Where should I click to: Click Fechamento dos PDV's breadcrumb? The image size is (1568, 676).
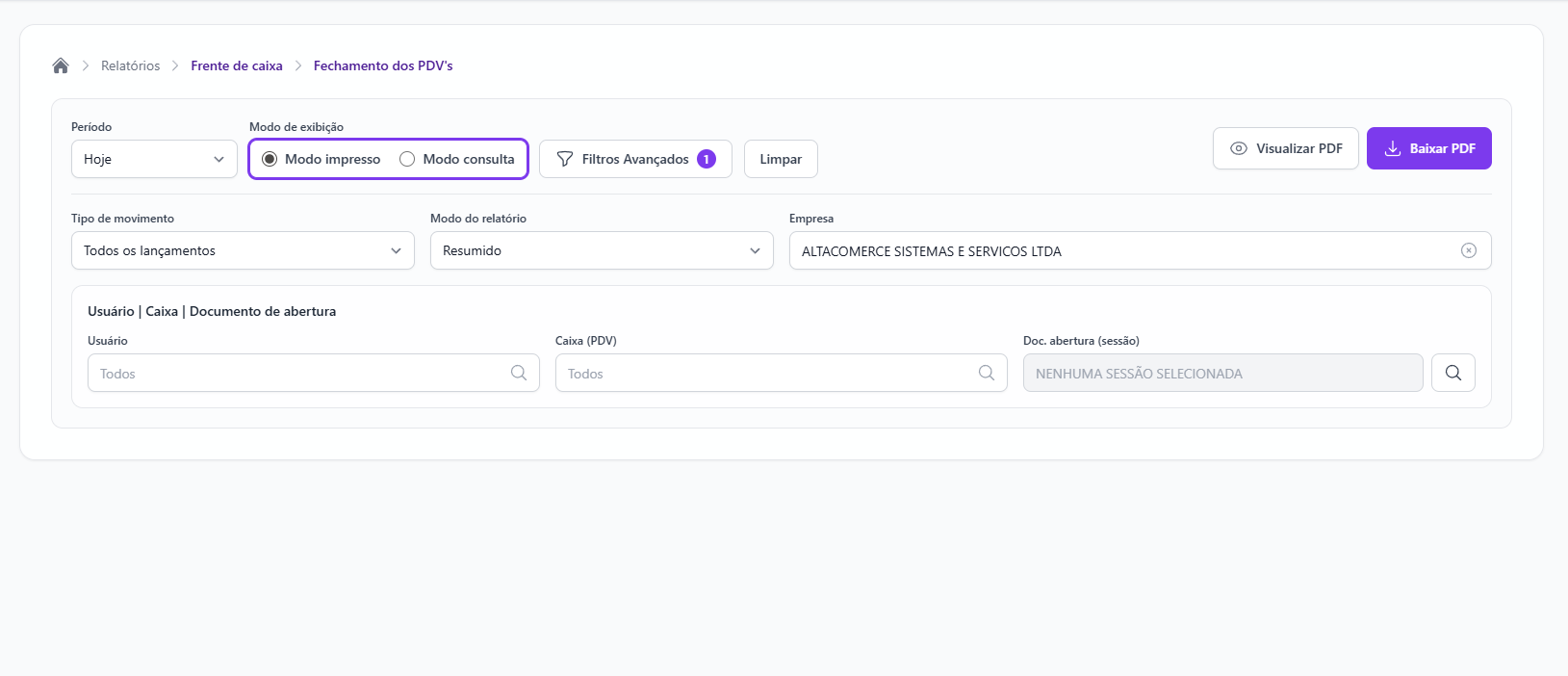coord(383,65)
